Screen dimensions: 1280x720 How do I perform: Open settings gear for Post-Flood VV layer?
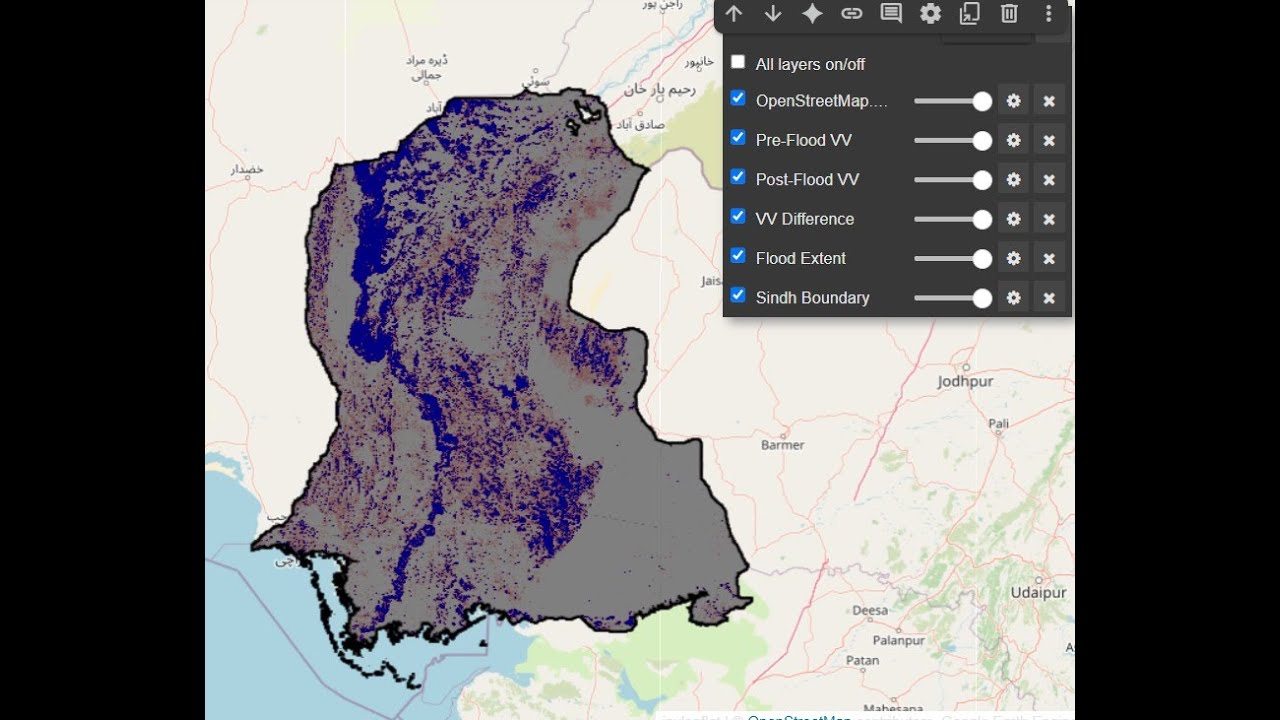[1013, 180]
